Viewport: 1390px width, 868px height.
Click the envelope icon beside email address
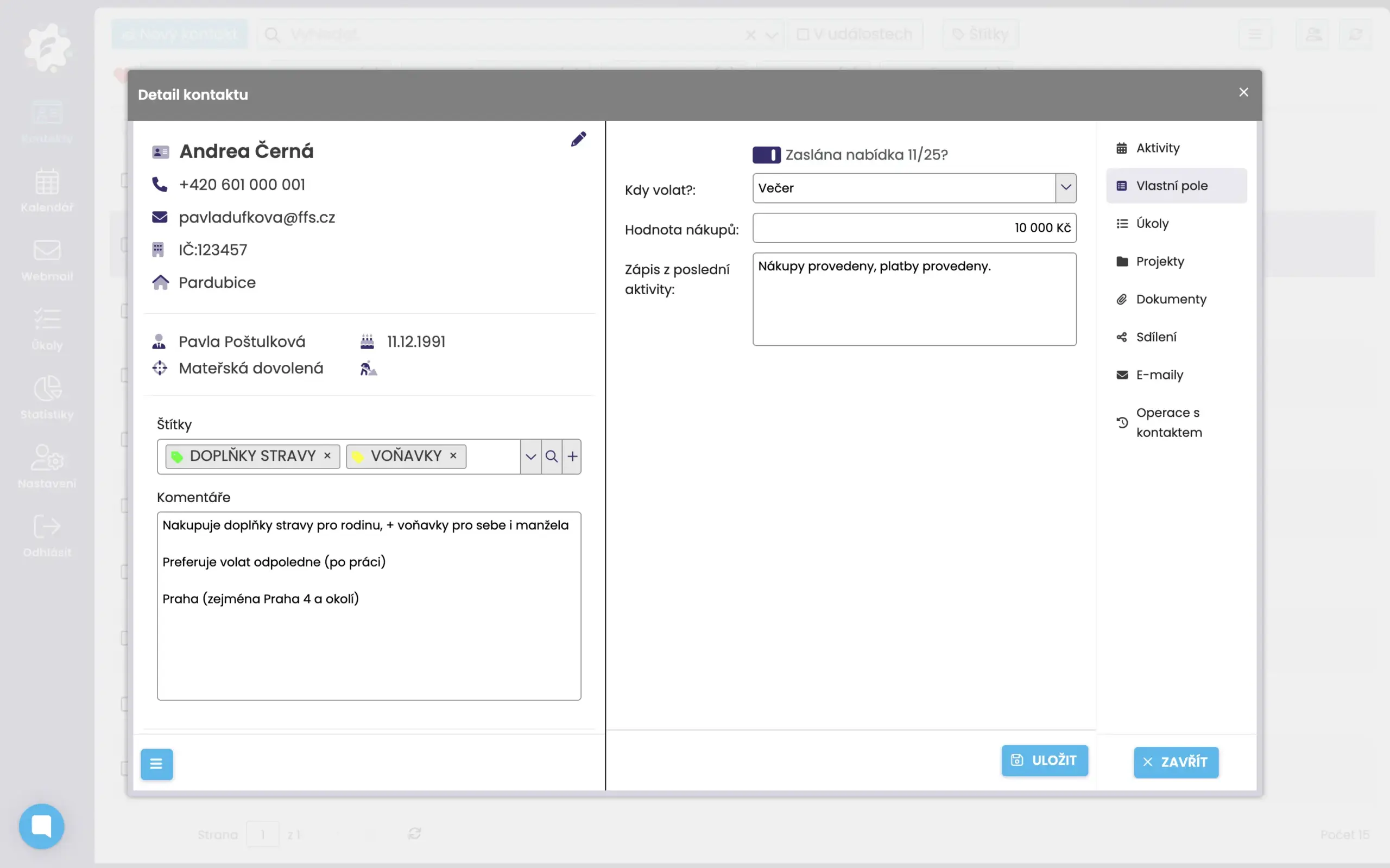click(160, 217)
